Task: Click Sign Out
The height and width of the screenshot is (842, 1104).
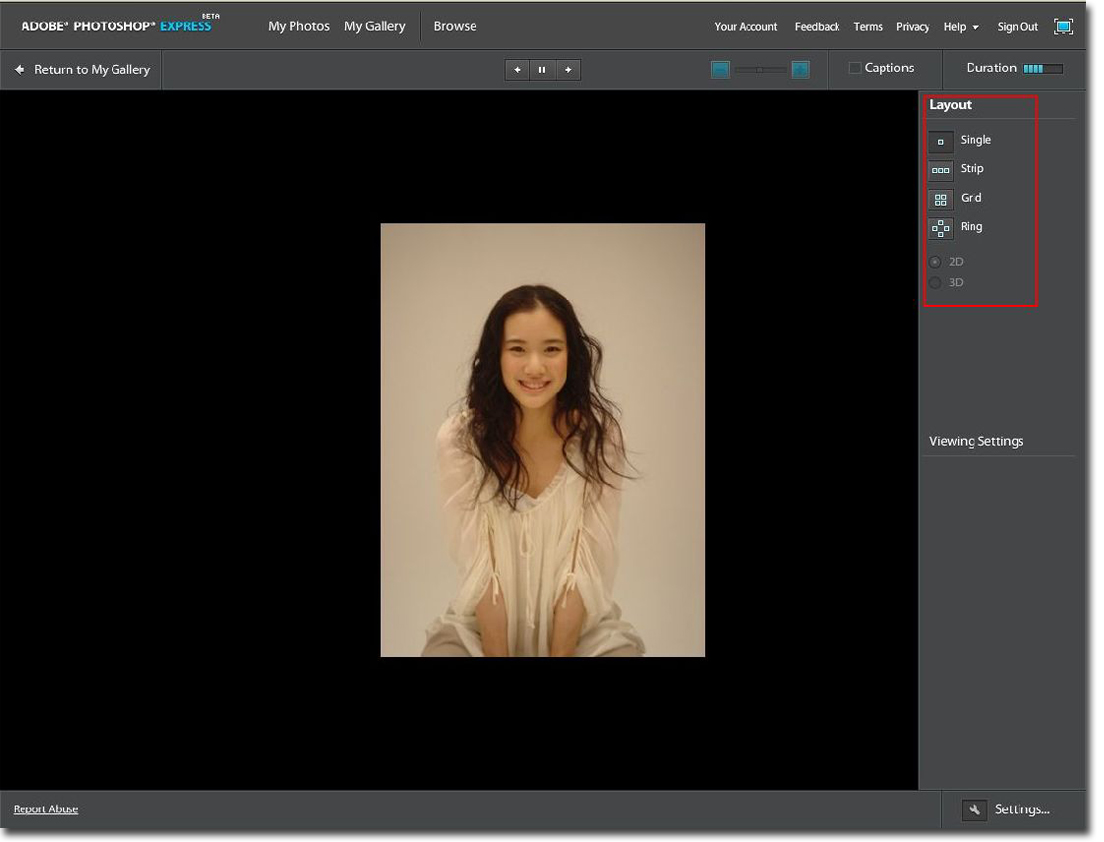Action: (1017, 27)
